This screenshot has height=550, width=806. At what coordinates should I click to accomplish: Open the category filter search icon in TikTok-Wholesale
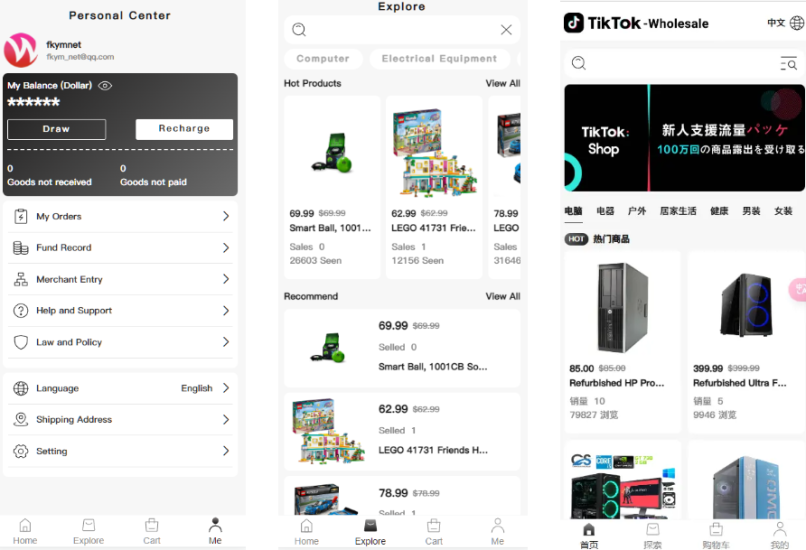click(x=789, y=63)
